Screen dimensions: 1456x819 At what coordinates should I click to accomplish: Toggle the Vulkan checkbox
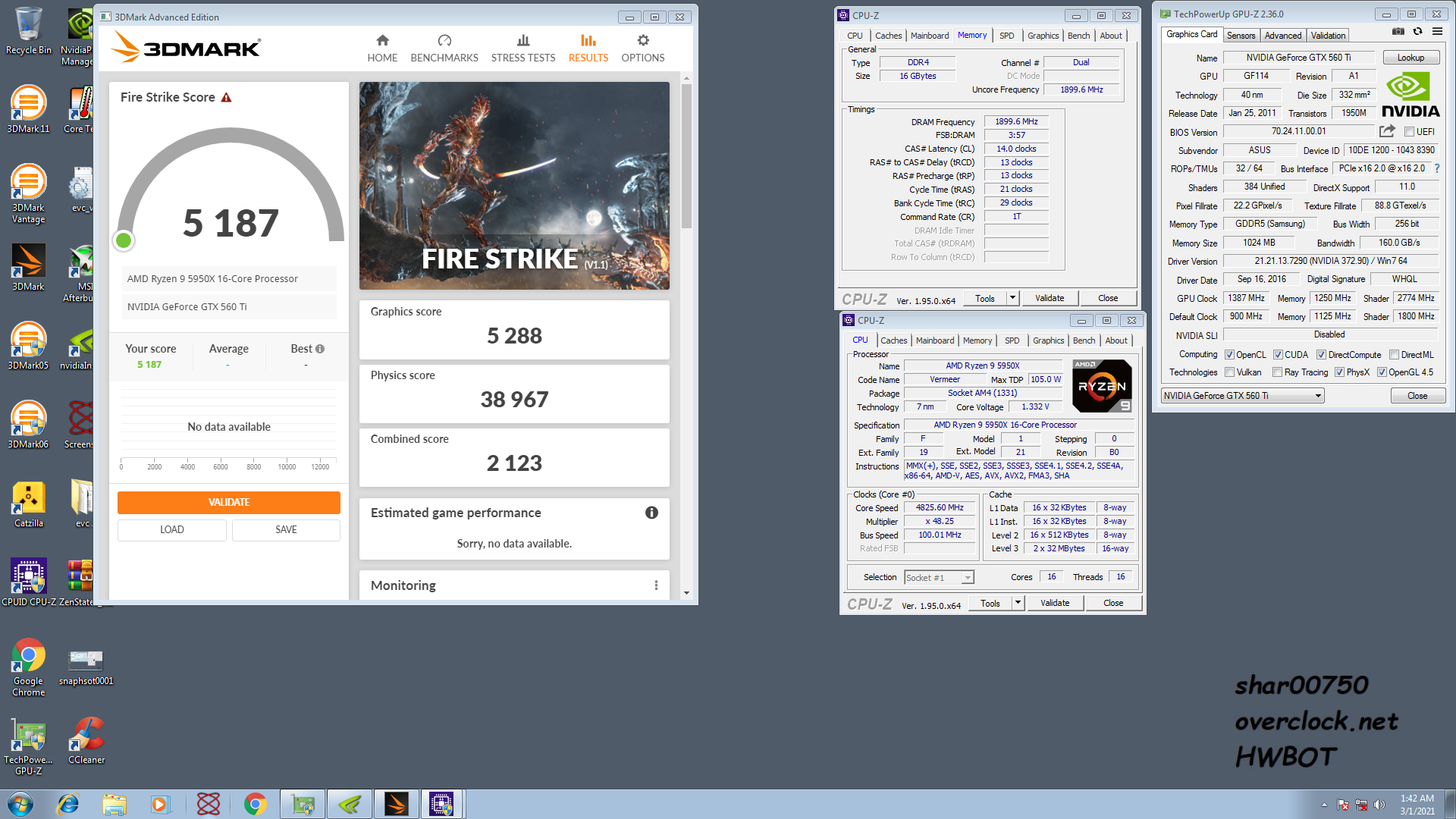(1229, 372)
